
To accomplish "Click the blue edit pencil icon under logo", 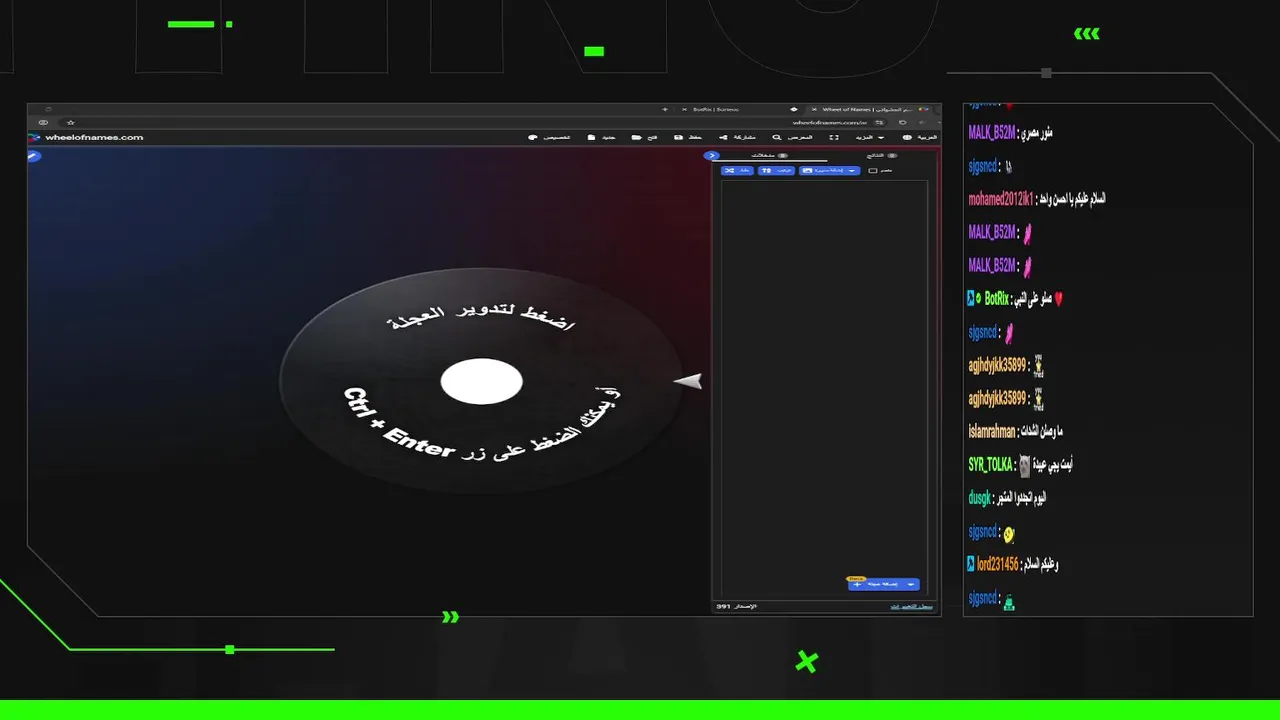I will [x=33, y=156].
